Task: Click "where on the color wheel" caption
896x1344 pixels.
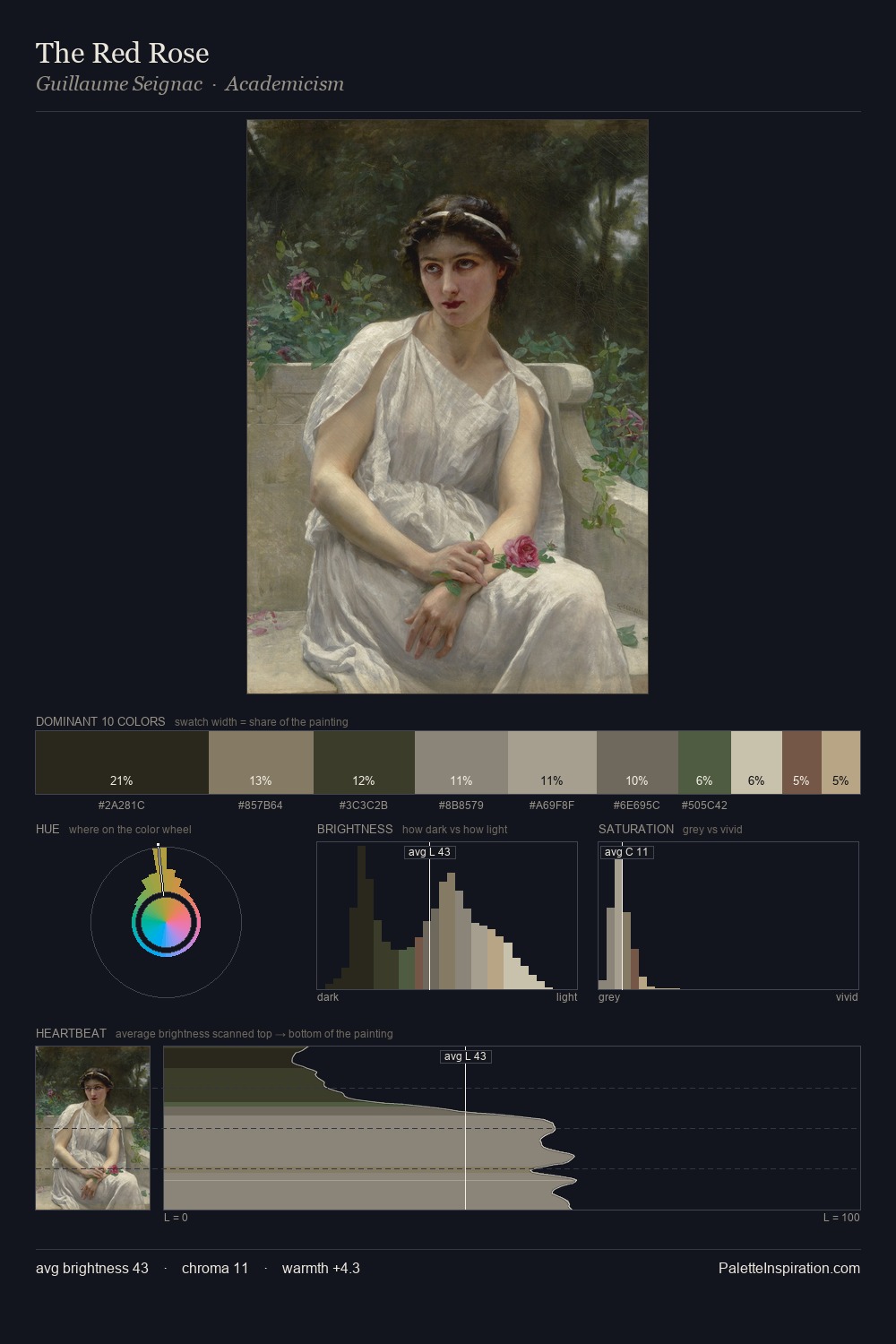Action: (130, 830)
